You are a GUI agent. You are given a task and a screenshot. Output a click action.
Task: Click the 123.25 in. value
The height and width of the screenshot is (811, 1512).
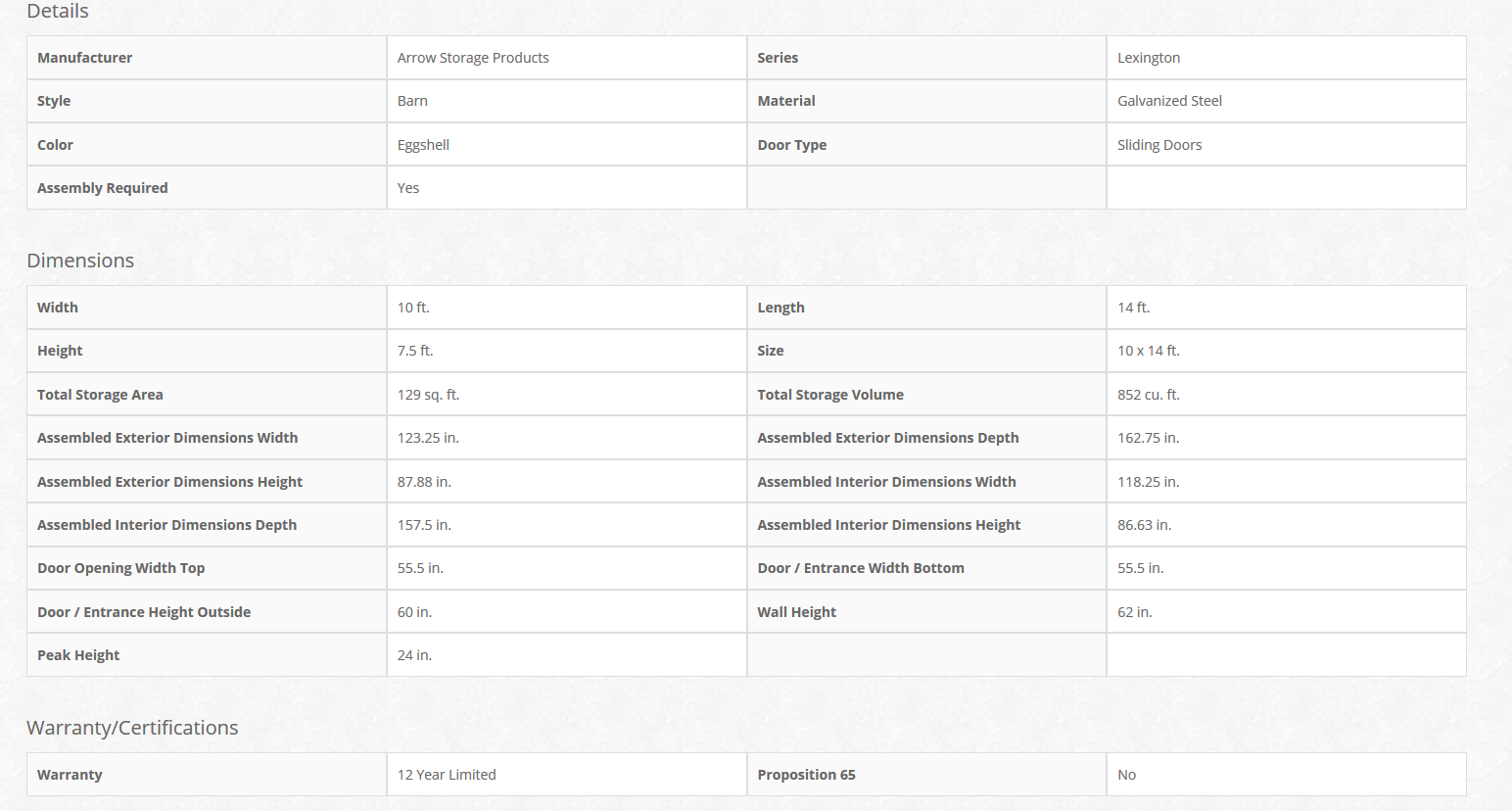[x=428, y=438]
